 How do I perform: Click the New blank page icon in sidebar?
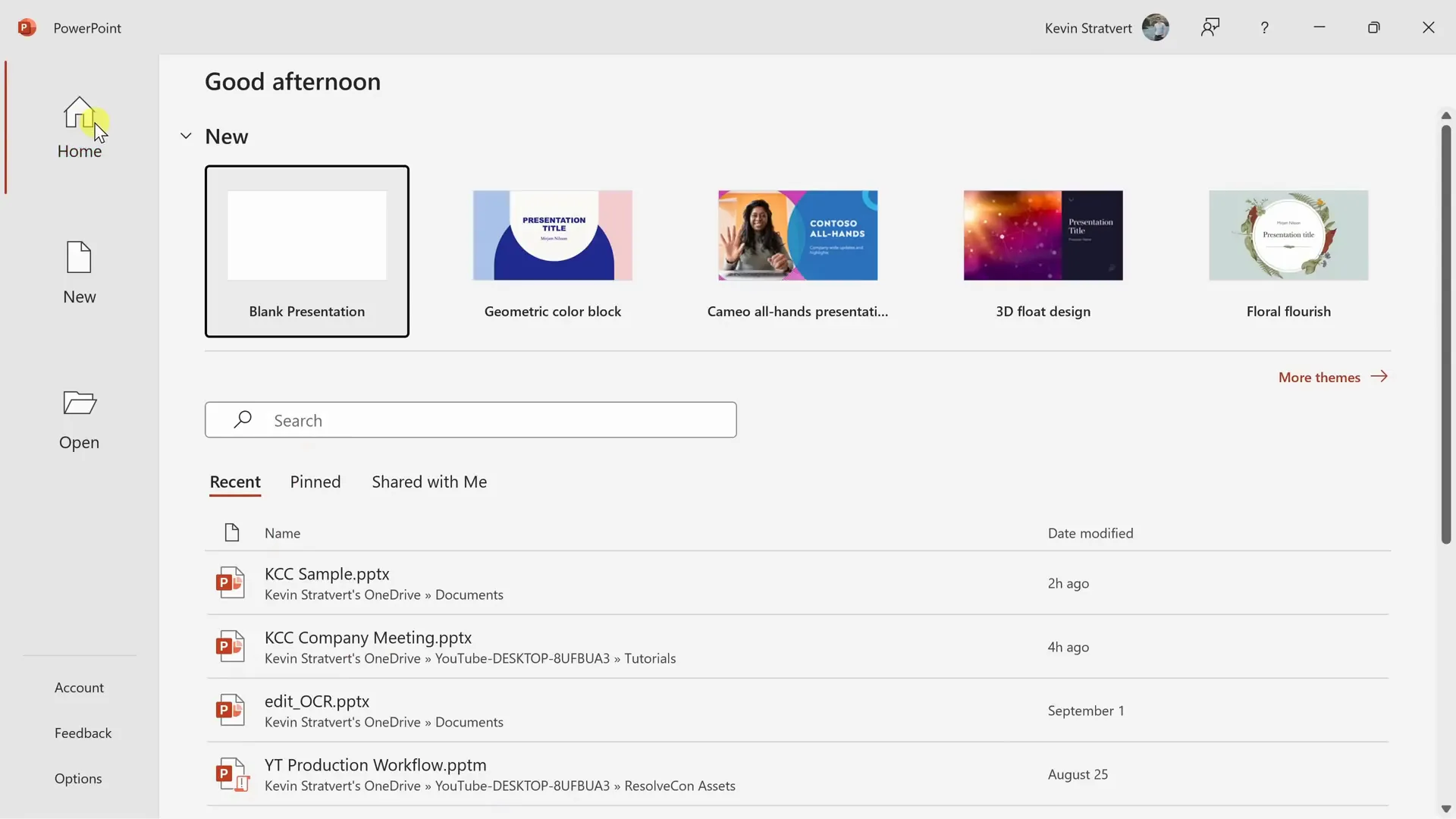coord(79,257)
